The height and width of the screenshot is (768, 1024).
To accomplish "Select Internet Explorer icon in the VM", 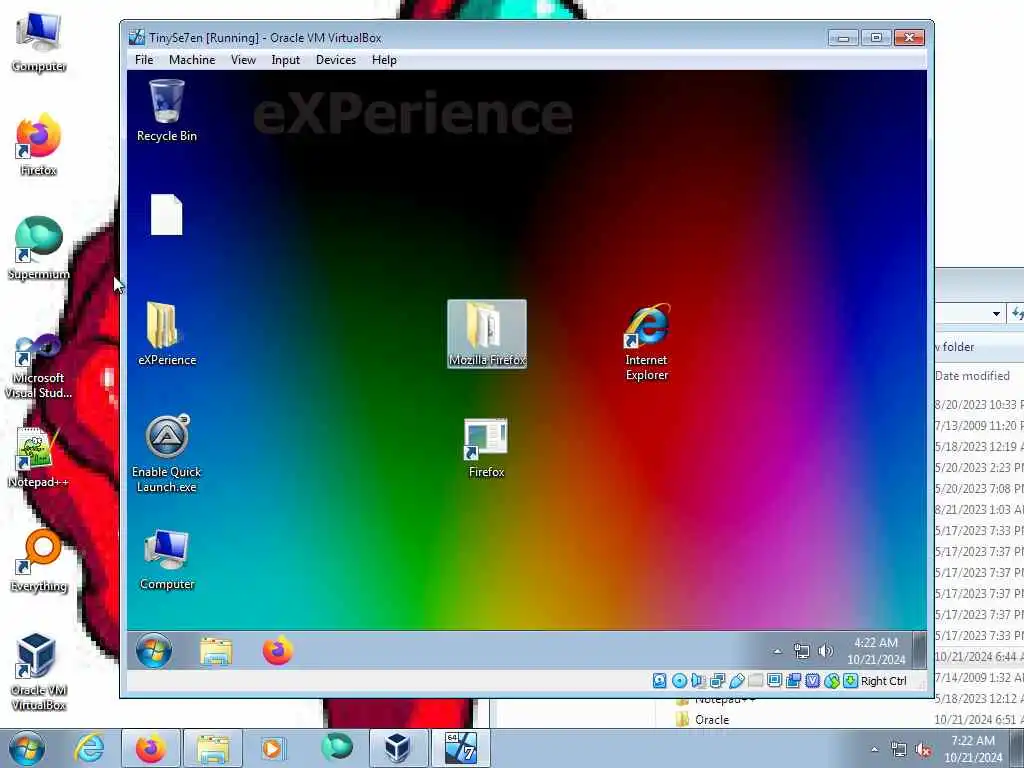I will click(647, 342).
